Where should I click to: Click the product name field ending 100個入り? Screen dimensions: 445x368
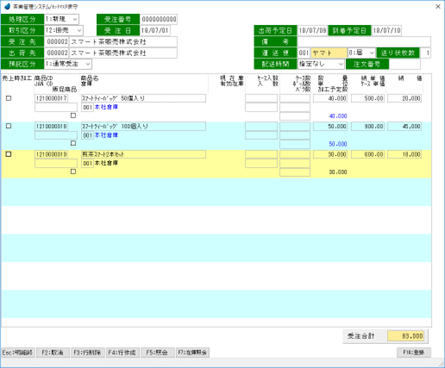(x=143, y=126)
